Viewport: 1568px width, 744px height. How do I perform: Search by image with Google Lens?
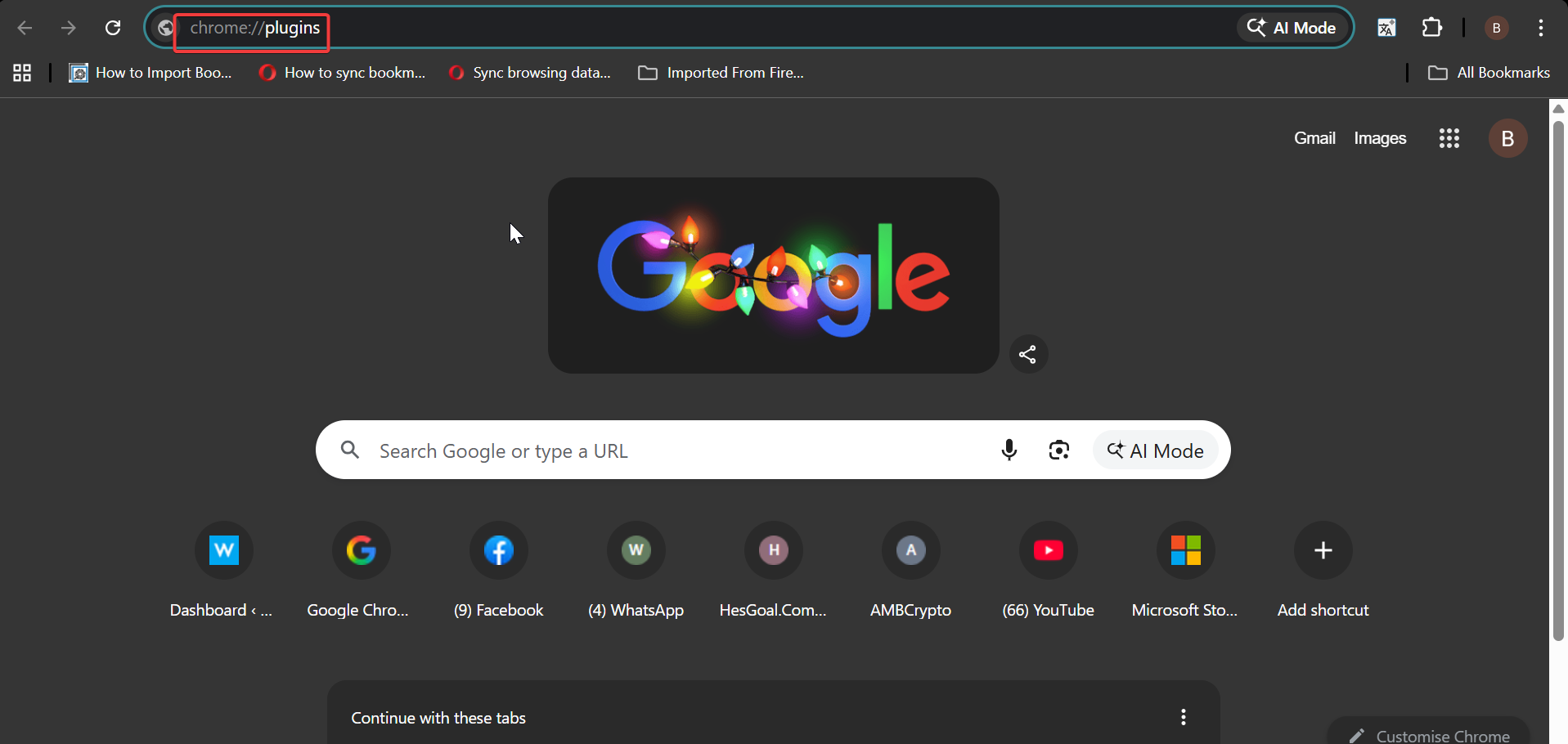pos(1059,450)
